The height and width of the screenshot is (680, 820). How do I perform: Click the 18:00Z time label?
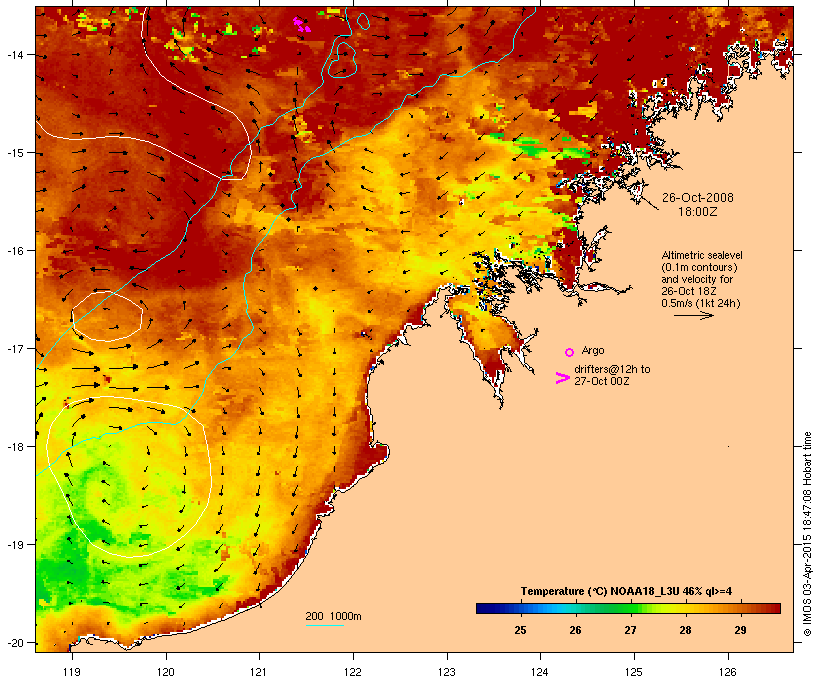(x=698, y=212)
